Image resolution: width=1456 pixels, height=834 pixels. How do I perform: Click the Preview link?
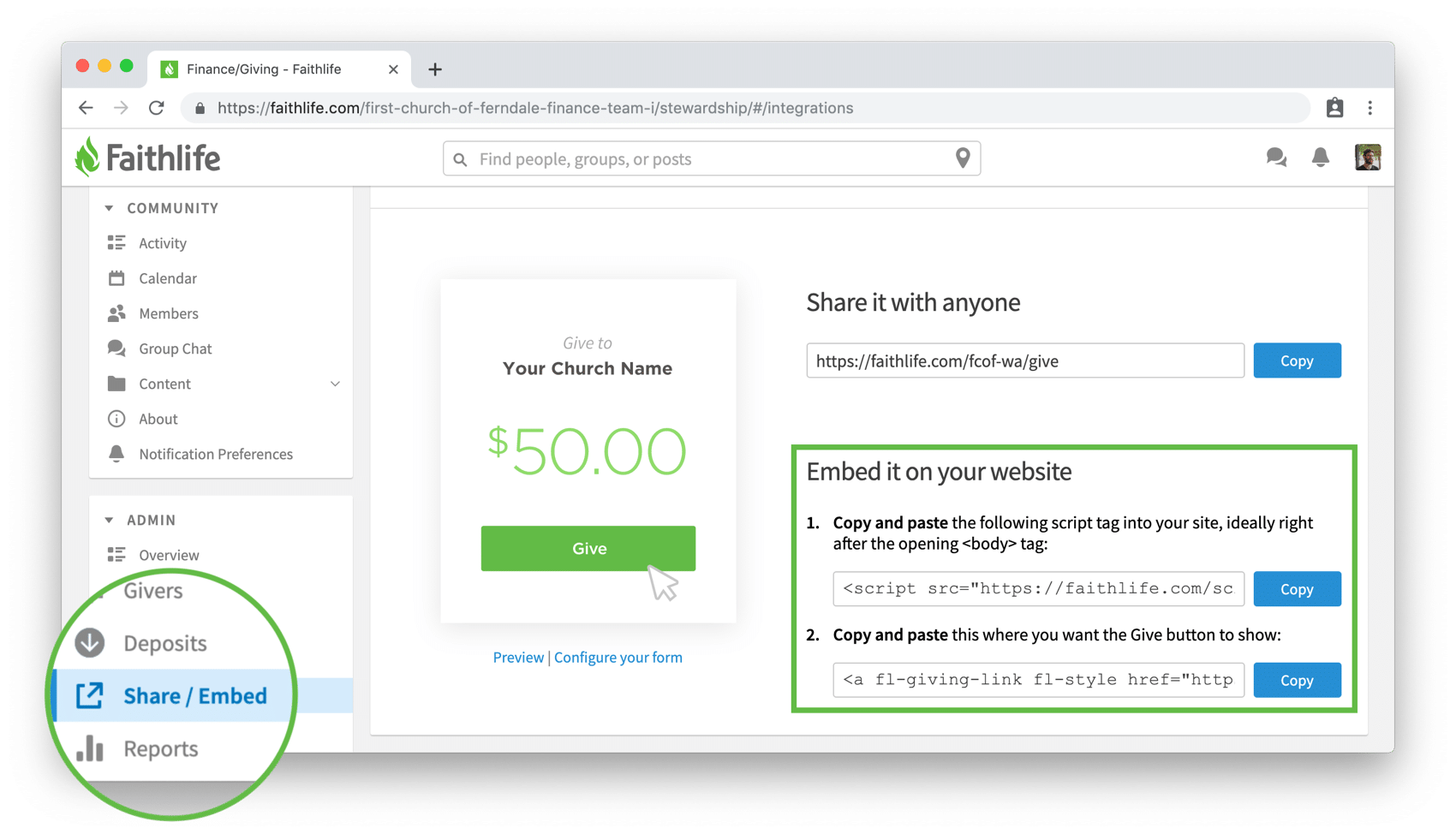click(518, 658)
